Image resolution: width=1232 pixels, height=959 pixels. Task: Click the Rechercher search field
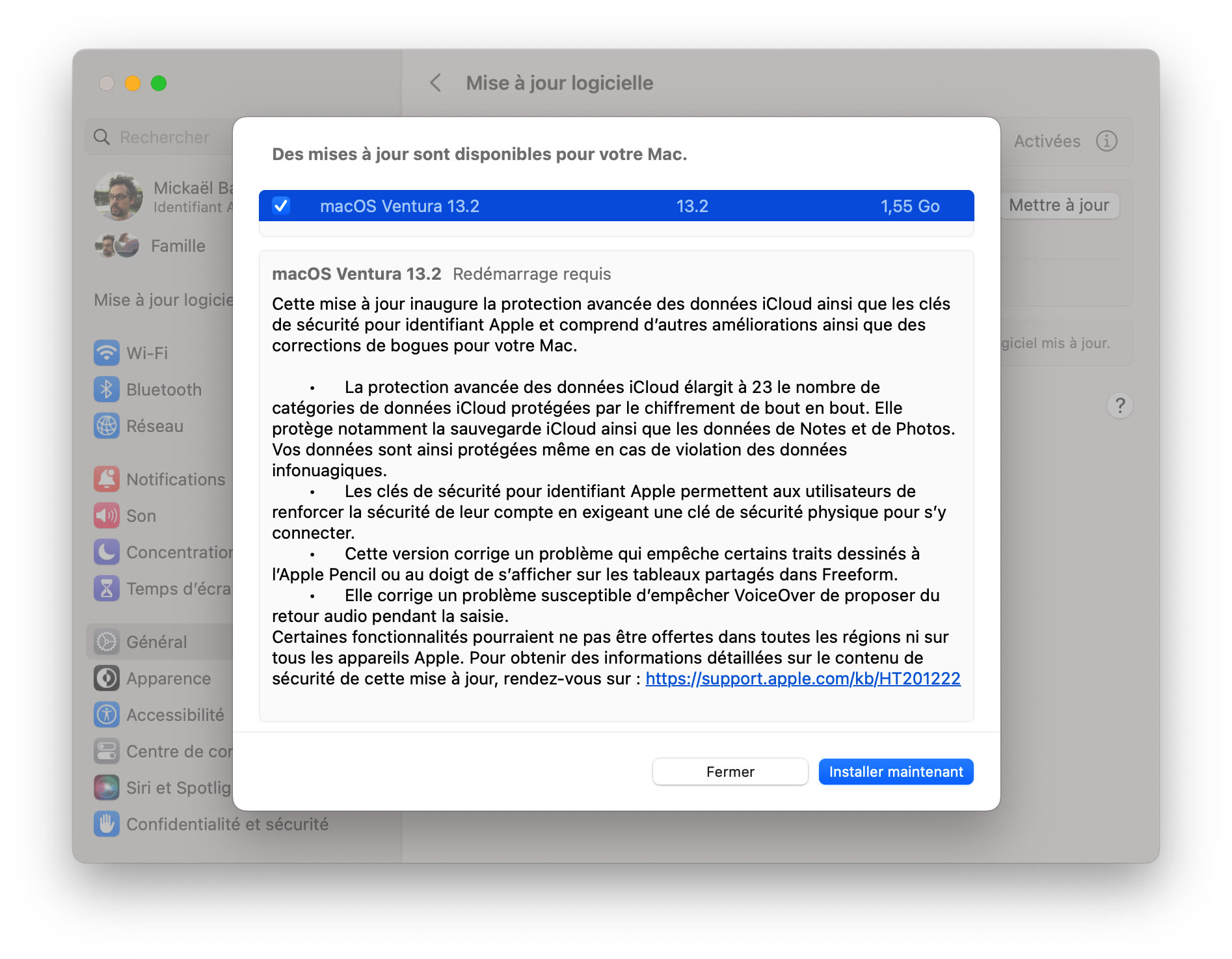159,137
